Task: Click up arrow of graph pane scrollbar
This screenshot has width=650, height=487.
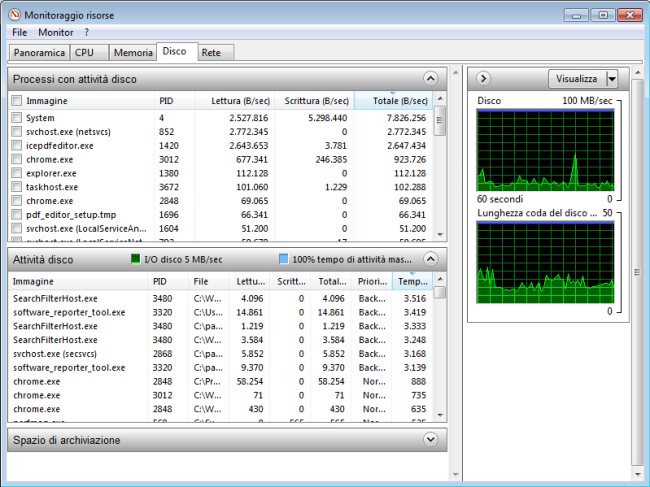Action: [x=637, y=73]
